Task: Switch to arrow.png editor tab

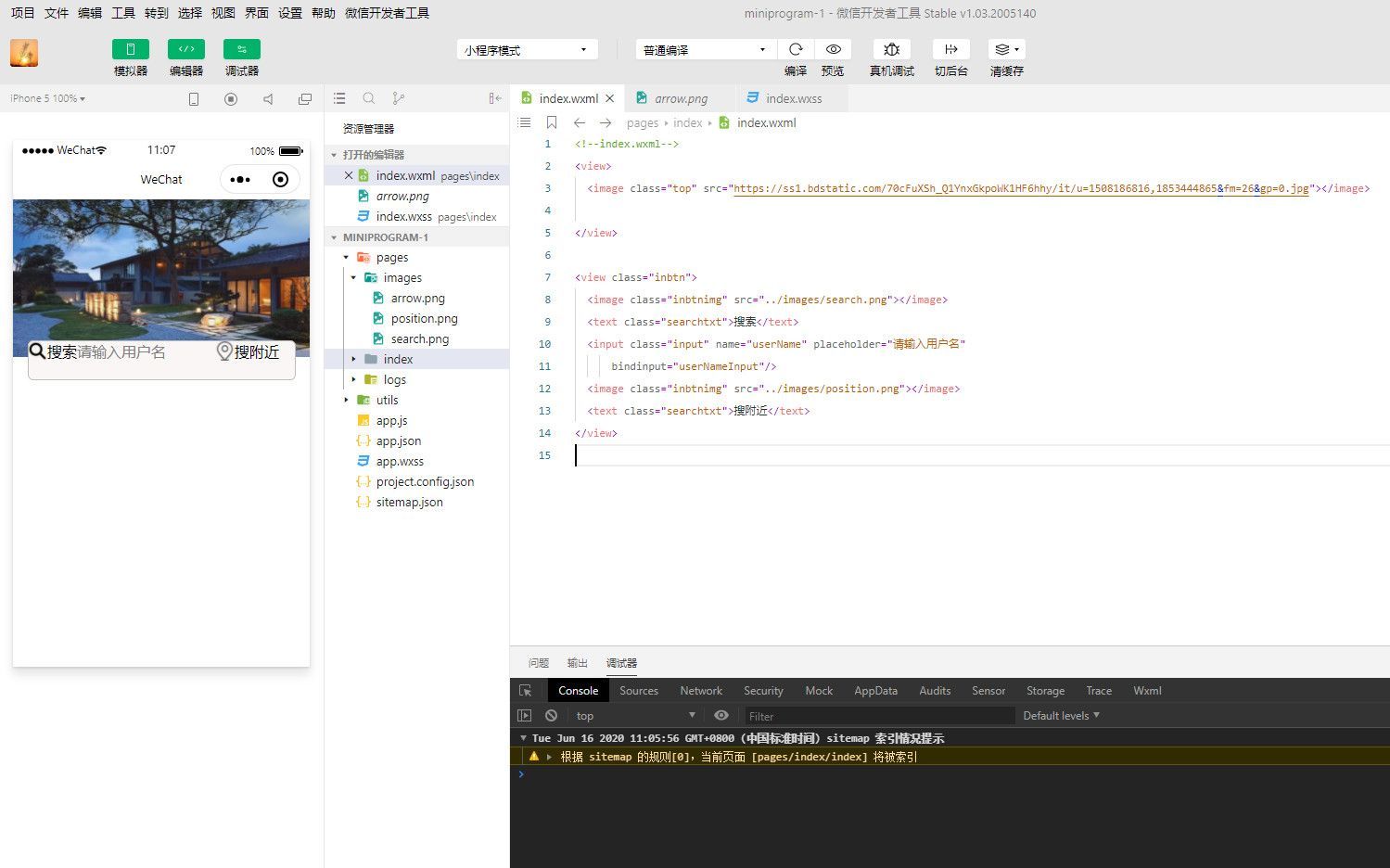Action: 681,98
